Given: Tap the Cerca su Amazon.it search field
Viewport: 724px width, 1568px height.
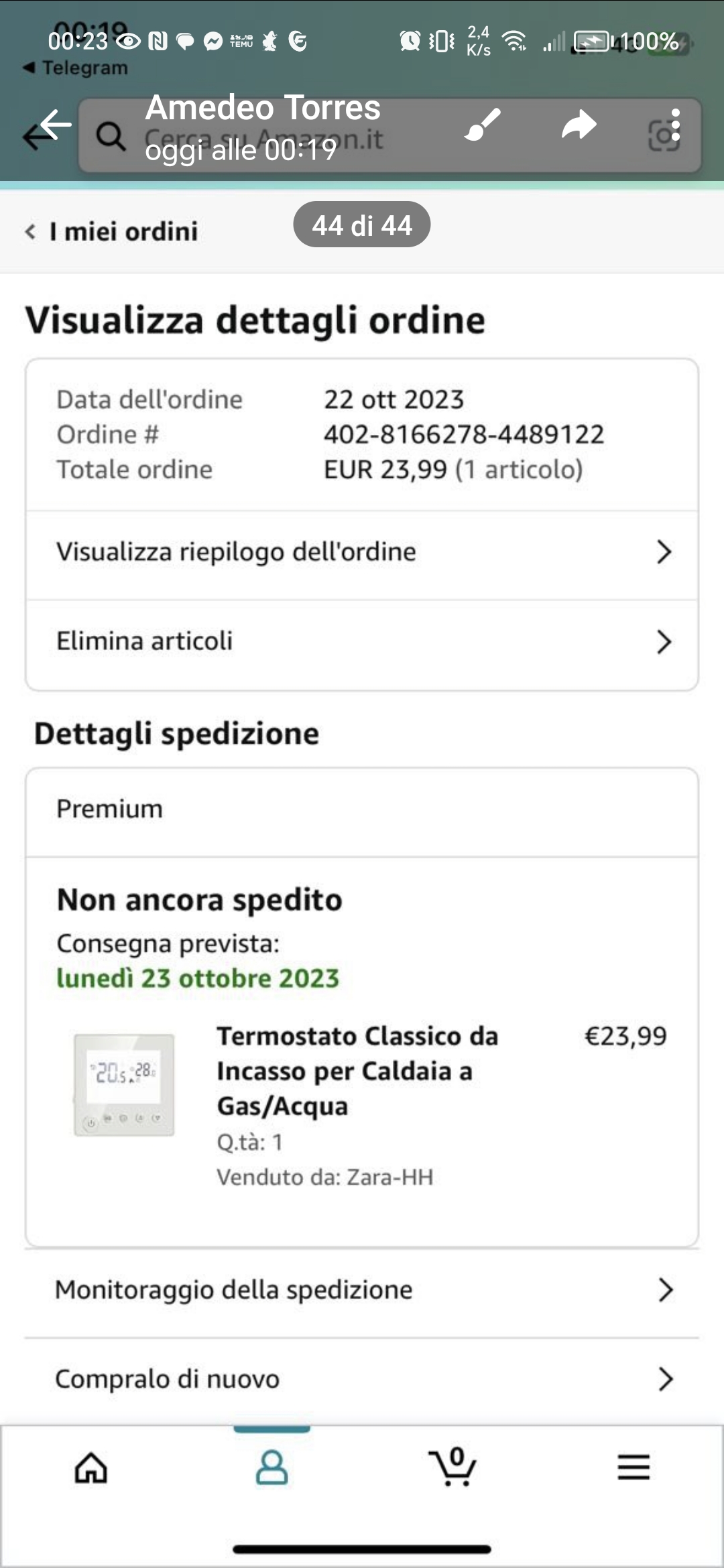Looking at the screenshot, I should pos(390,136).
